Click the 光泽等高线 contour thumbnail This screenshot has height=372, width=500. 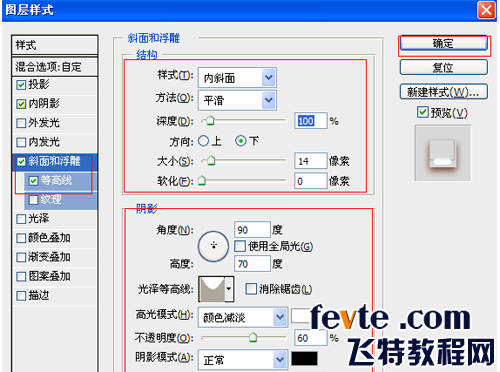pos(212,289)
